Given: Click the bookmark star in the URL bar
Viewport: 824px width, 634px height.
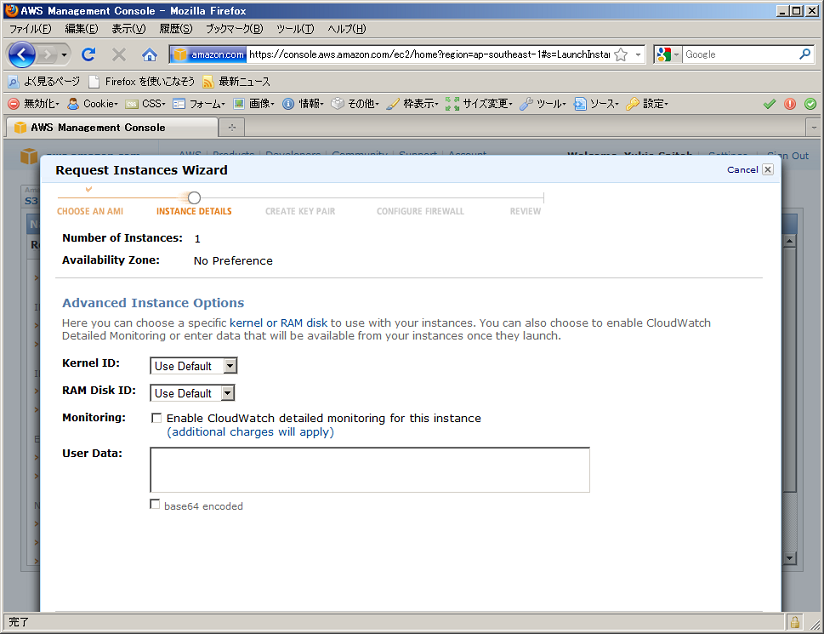Looking at the screenshot, I should click(x=621, y=55).
